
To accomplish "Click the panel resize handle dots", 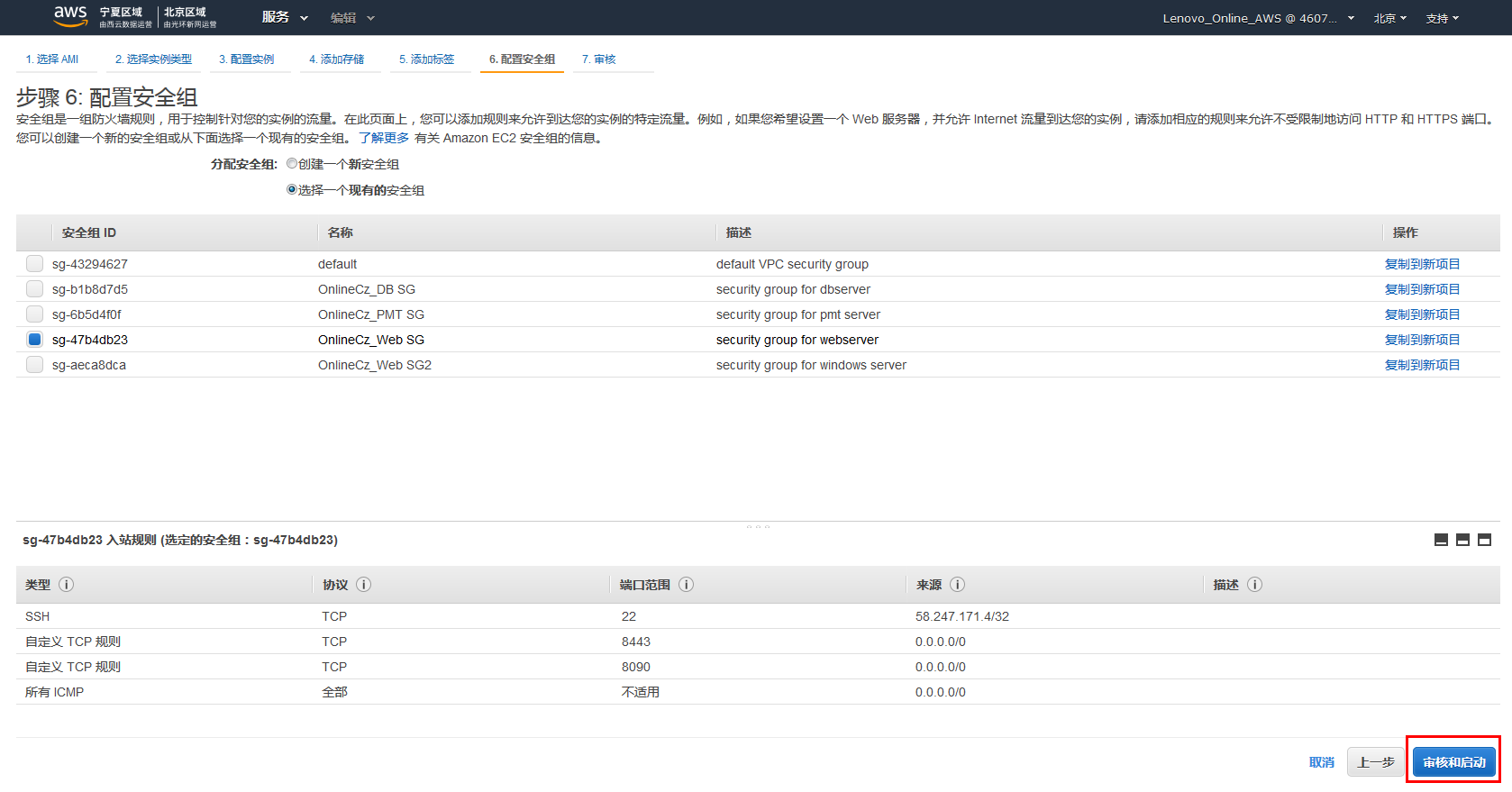I will (758, 526).
